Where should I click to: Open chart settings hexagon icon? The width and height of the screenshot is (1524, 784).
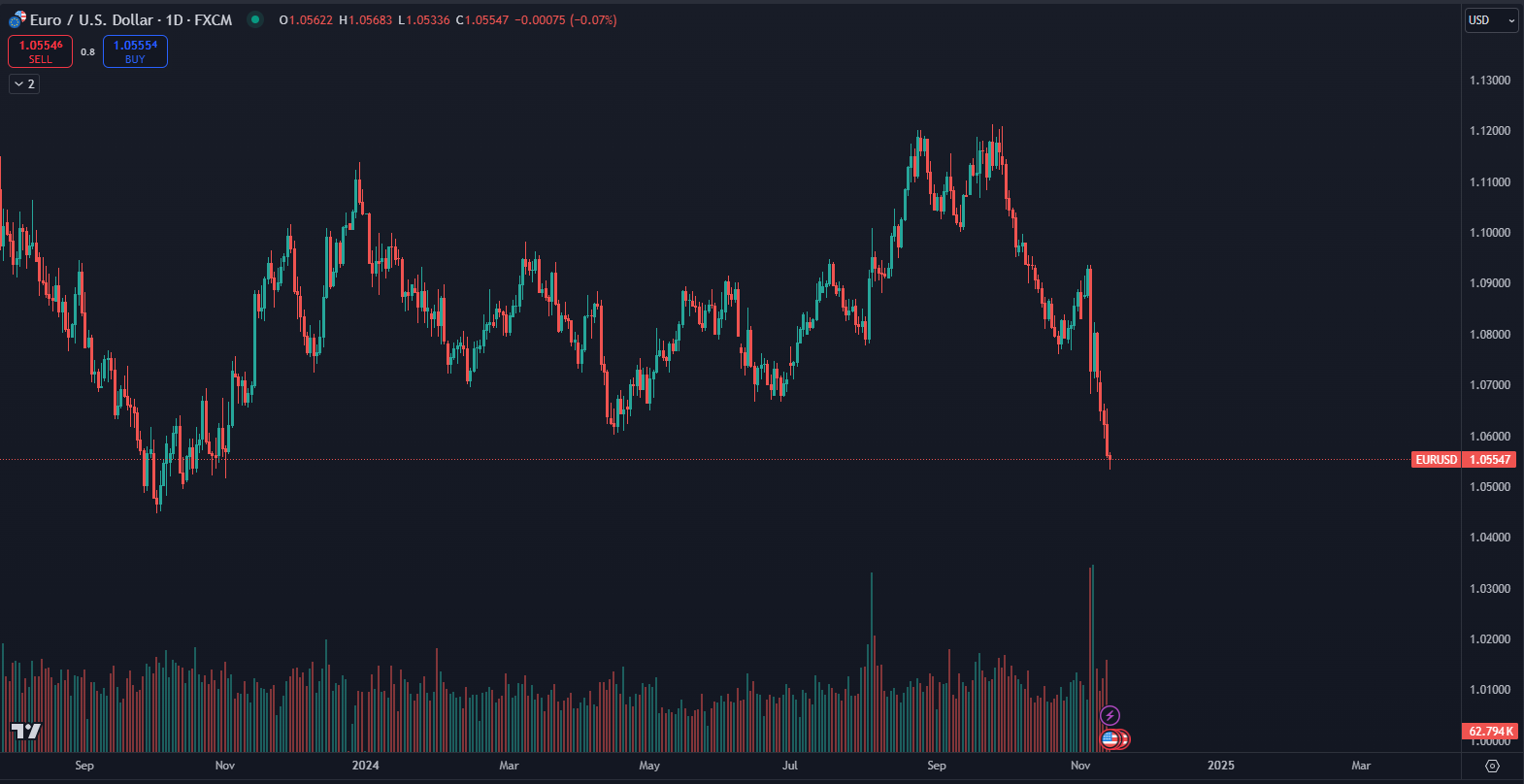(x=1492, y=766)
